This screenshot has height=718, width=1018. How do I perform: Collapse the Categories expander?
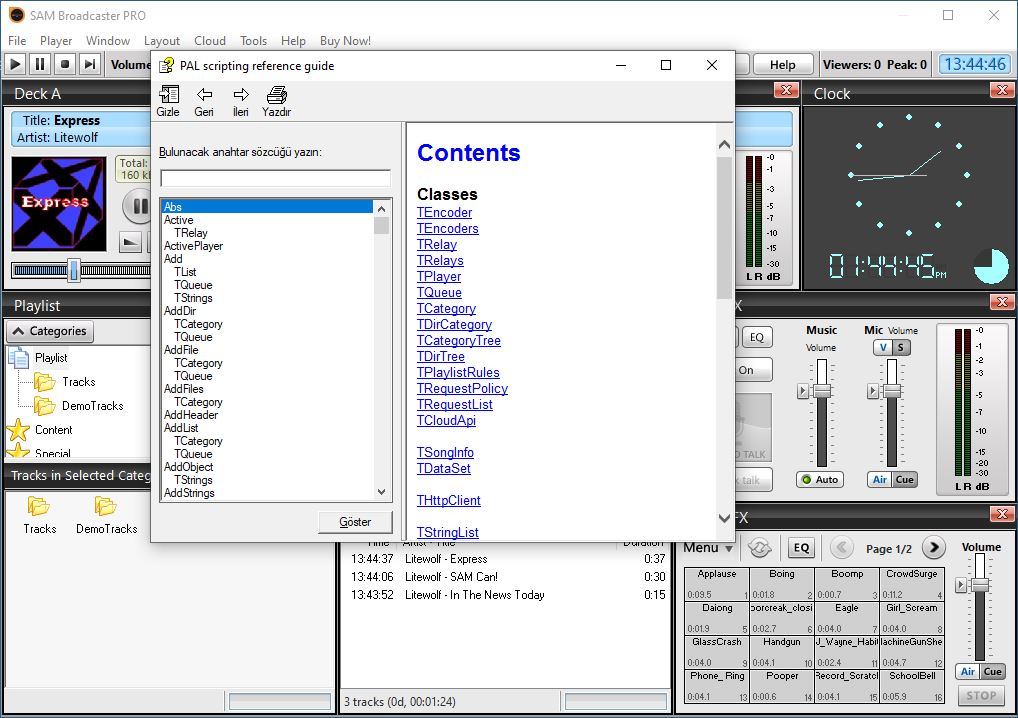pyautogui.click(x=50, y=331)
